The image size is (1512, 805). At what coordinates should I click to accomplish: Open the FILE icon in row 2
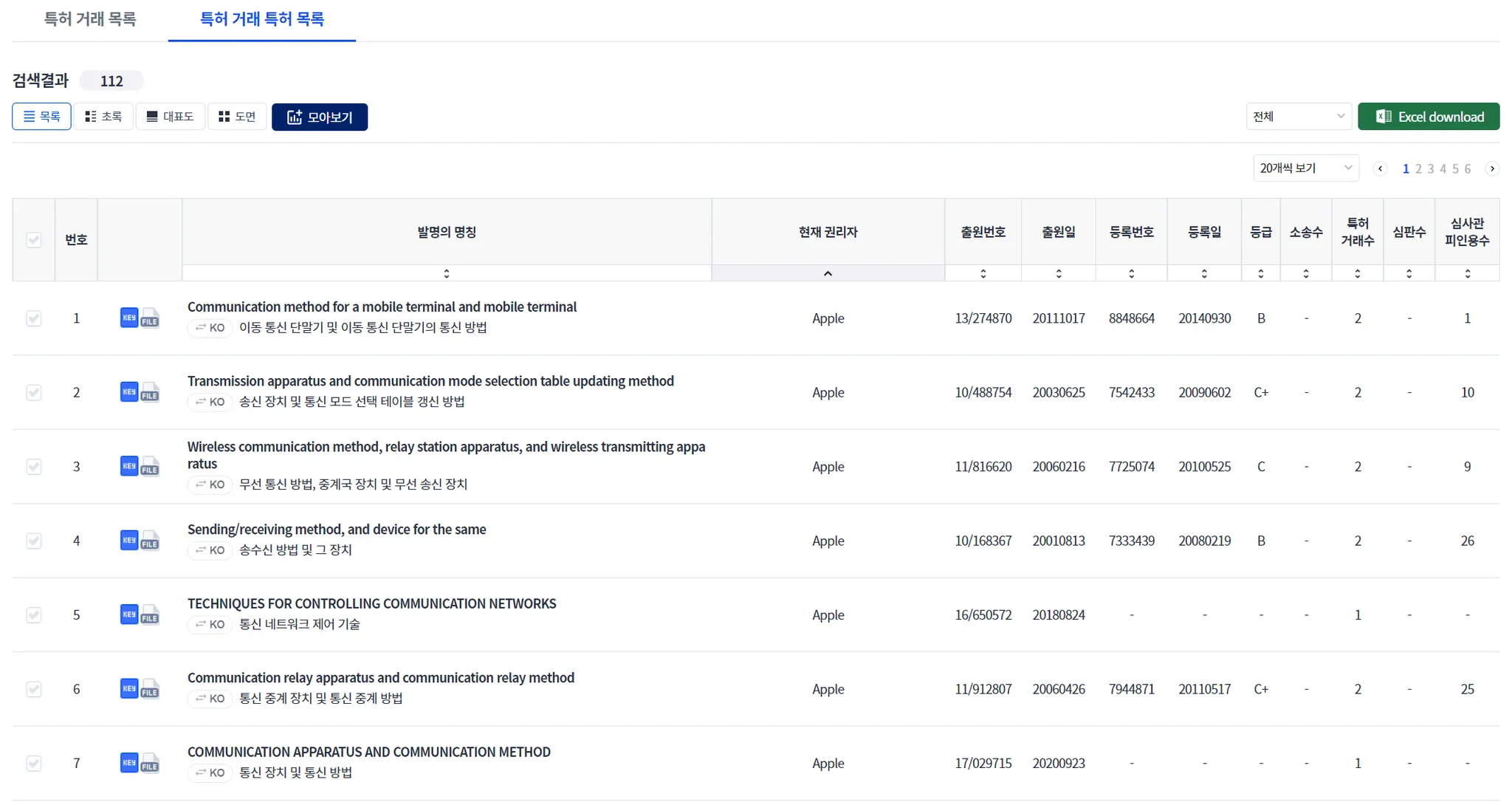(x=150, y=393)
